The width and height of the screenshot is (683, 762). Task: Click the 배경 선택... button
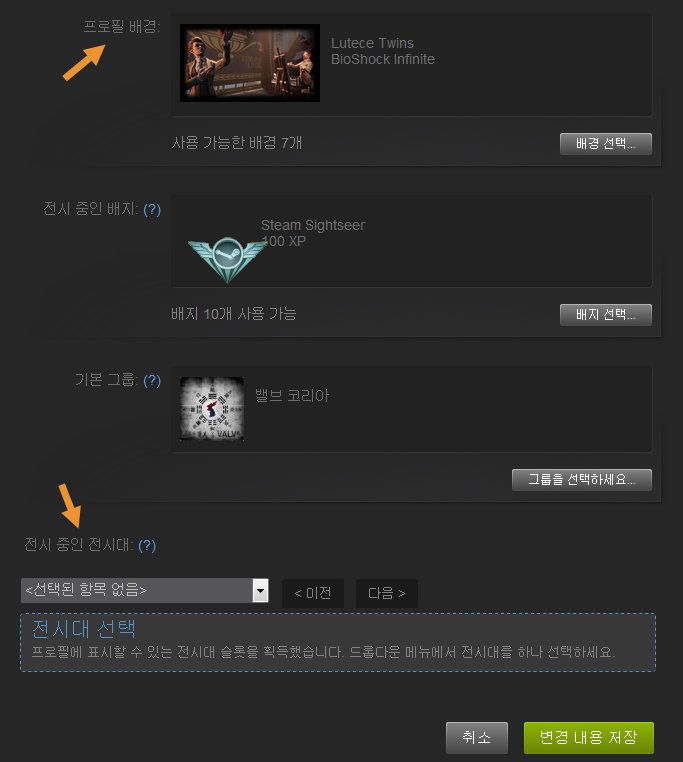pyautogui.click(x=606, y=144)
